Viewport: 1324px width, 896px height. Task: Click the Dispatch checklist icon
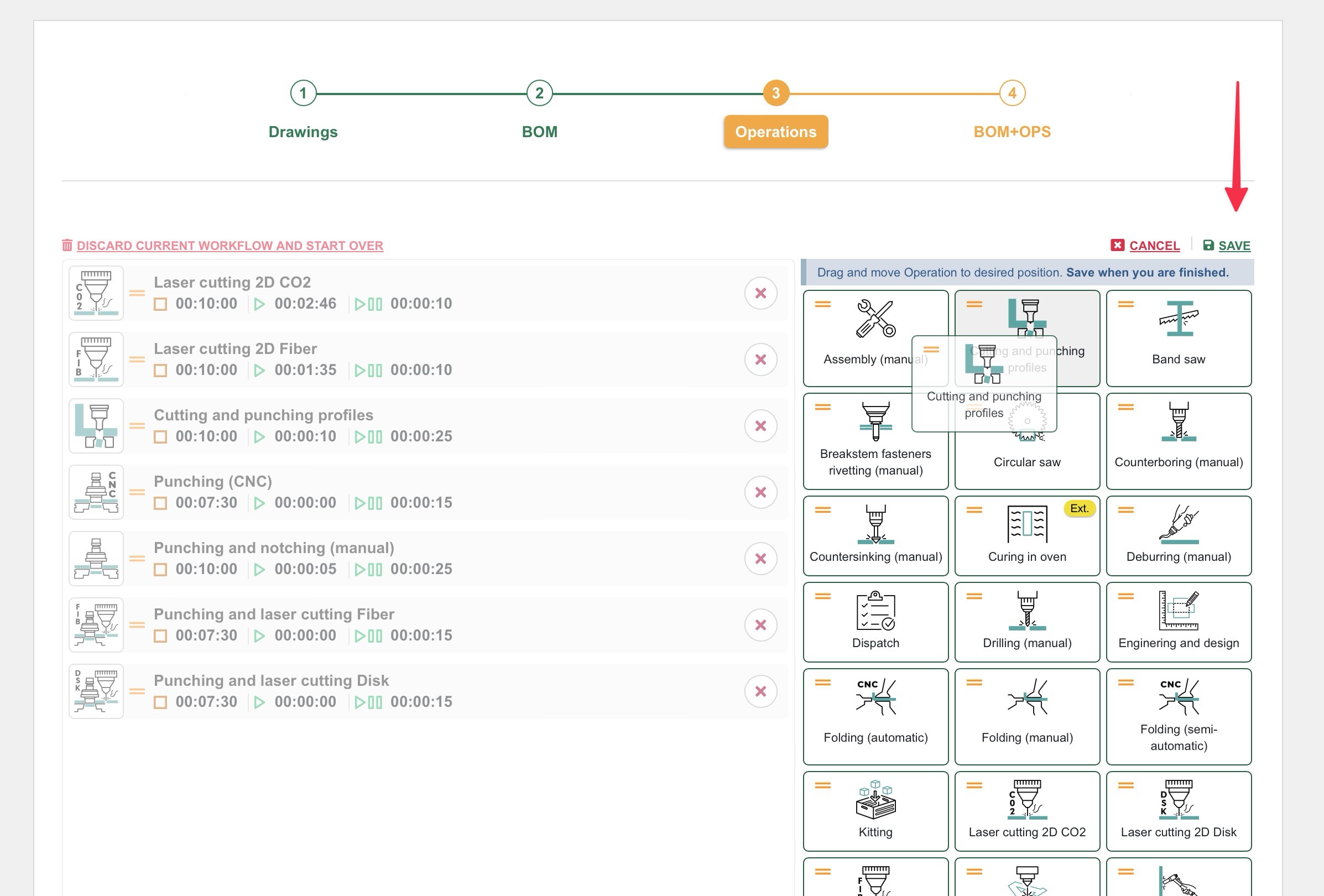click(x=875, y=610)
